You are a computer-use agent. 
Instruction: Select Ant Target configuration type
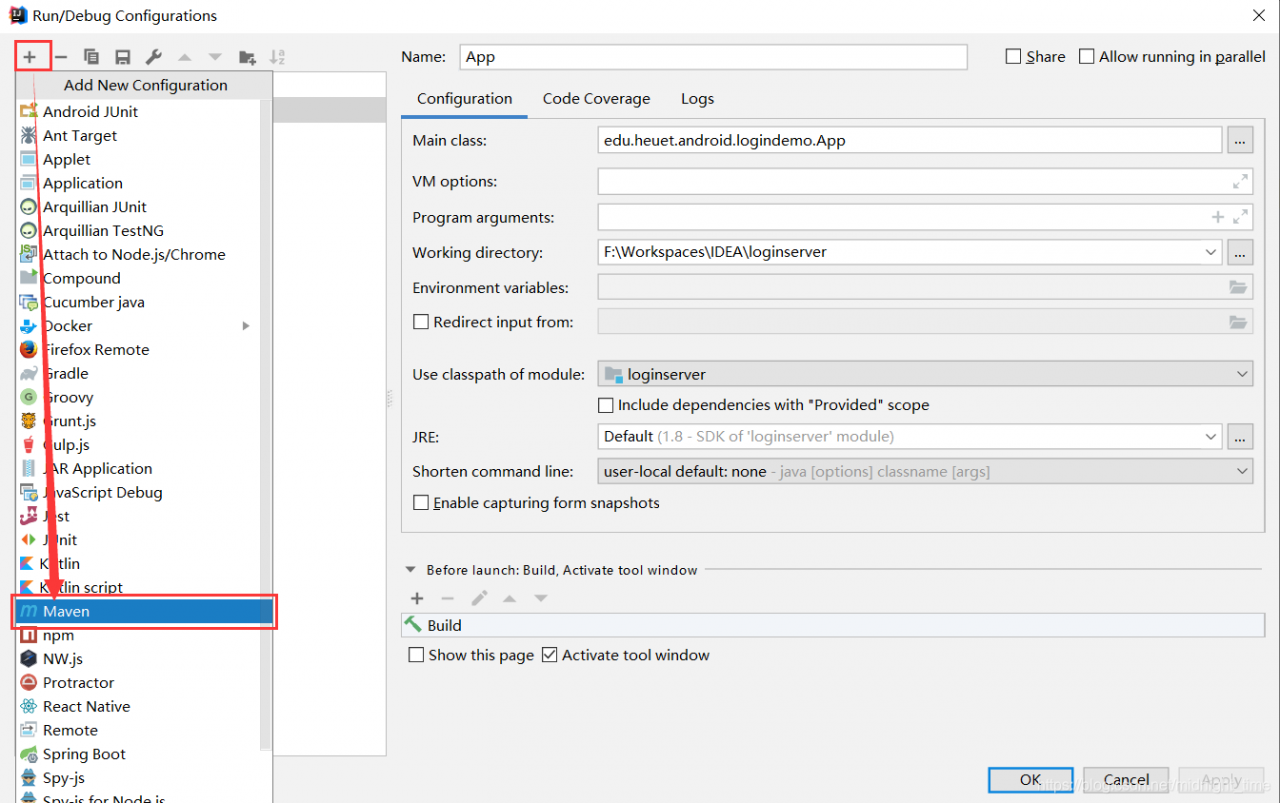(138, 136)
